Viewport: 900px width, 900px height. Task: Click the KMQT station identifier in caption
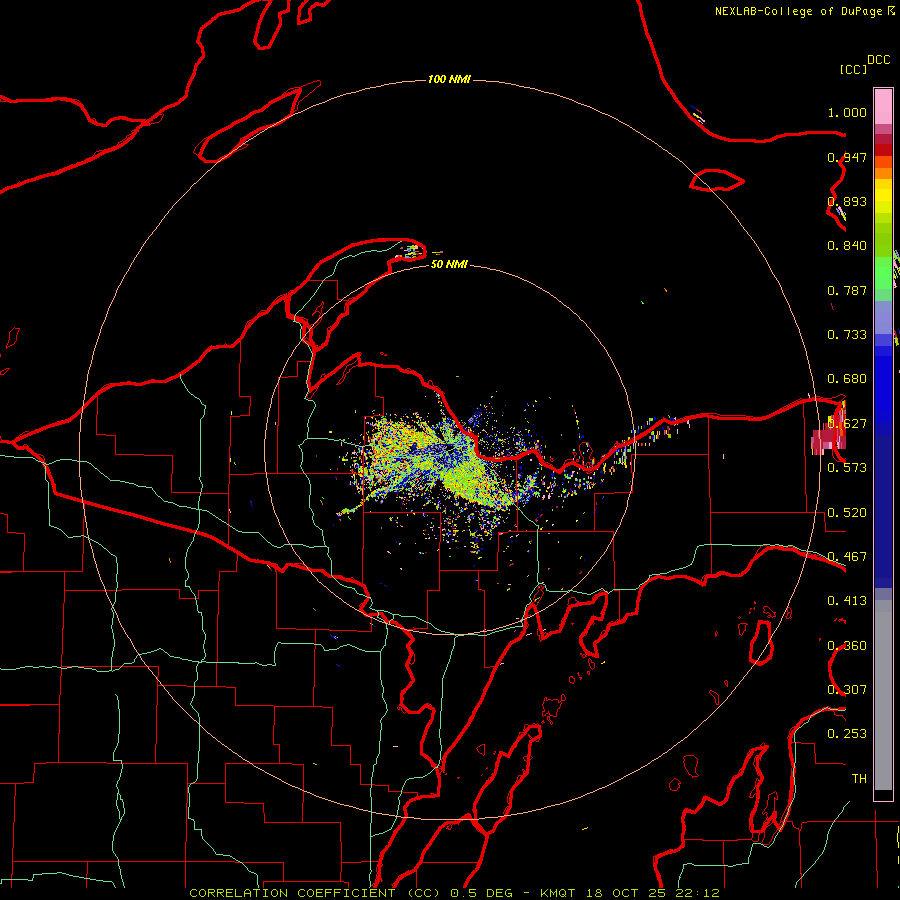pyautogui.click(x=557, y=893)
